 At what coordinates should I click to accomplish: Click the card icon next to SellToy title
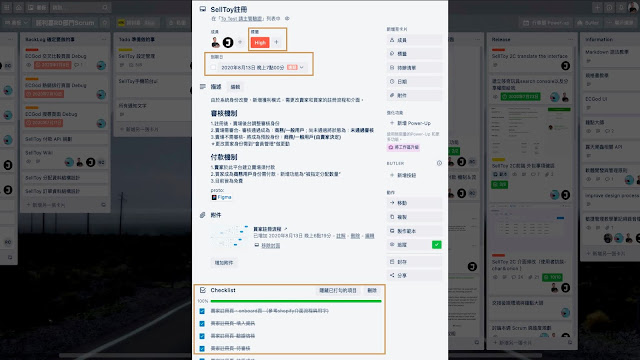pos(202,9)
